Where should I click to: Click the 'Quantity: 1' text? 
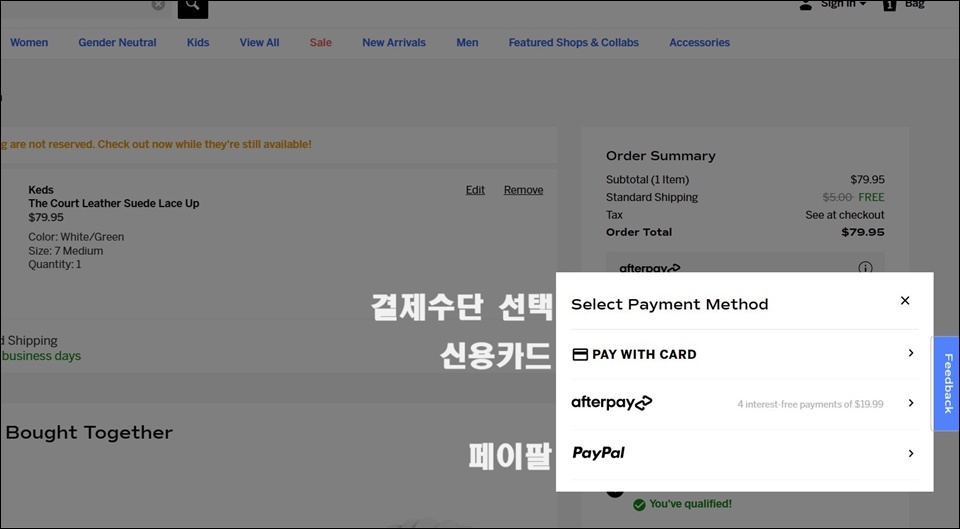click(x=54, y=264)
